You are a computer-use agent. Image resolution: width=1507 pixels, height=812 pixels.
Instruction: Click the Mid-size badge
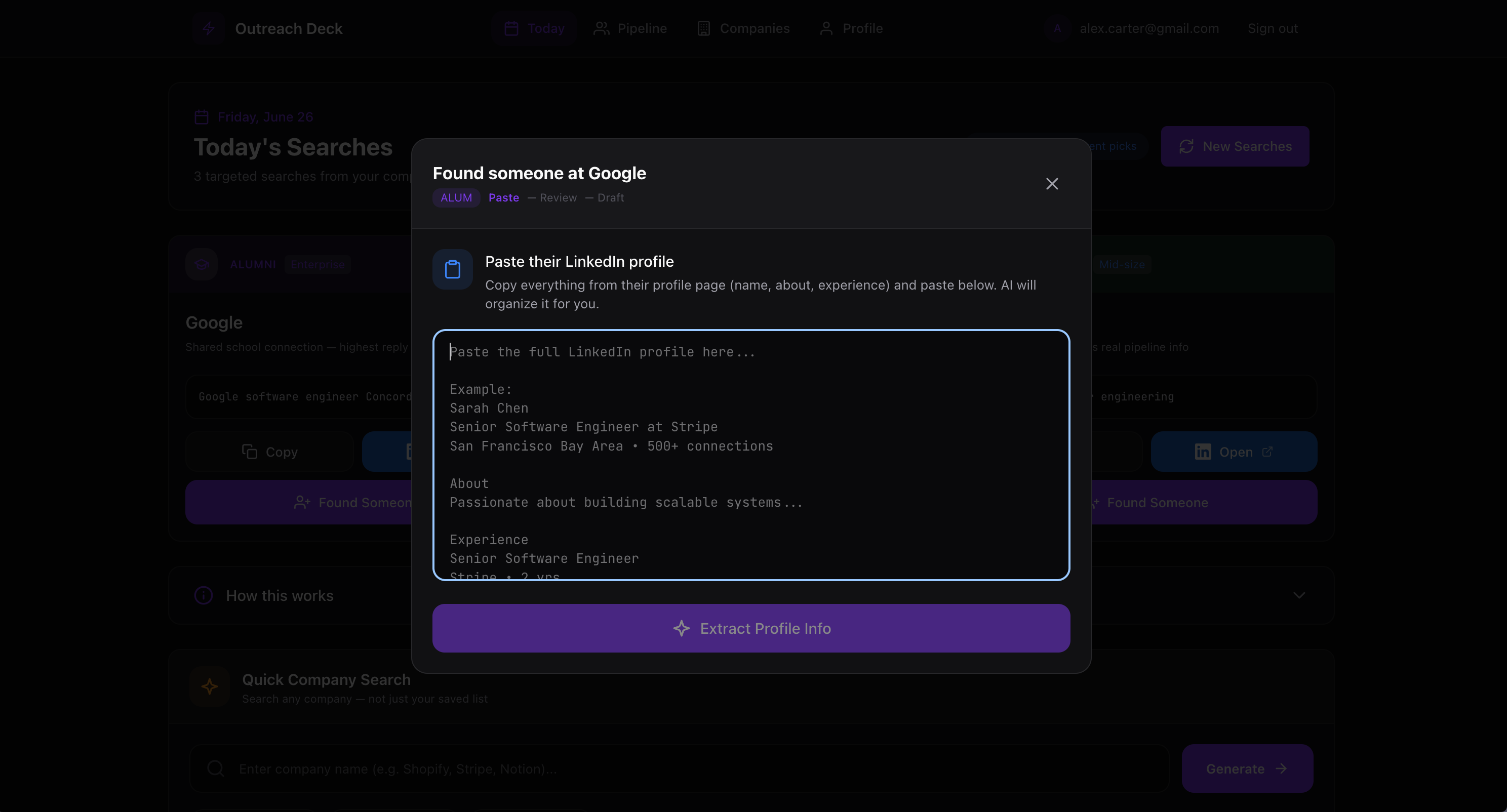pos(1122,264)
